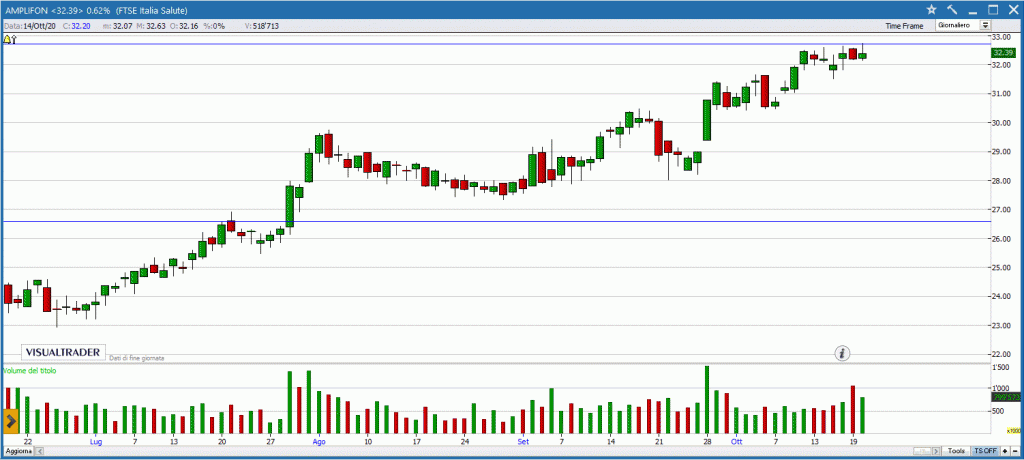
Task: Click the tall green candle at 28 September
Action: pos(707,120)
